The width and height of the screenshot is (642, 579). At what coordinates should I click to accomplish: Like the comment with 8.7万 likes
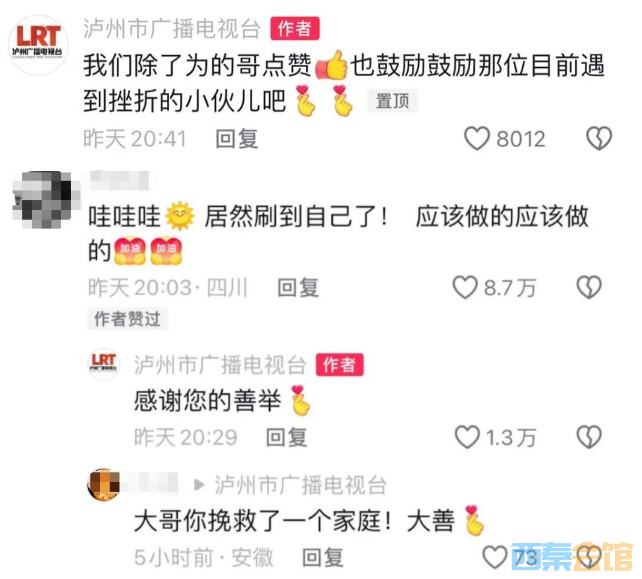click(x=465, y=287)
